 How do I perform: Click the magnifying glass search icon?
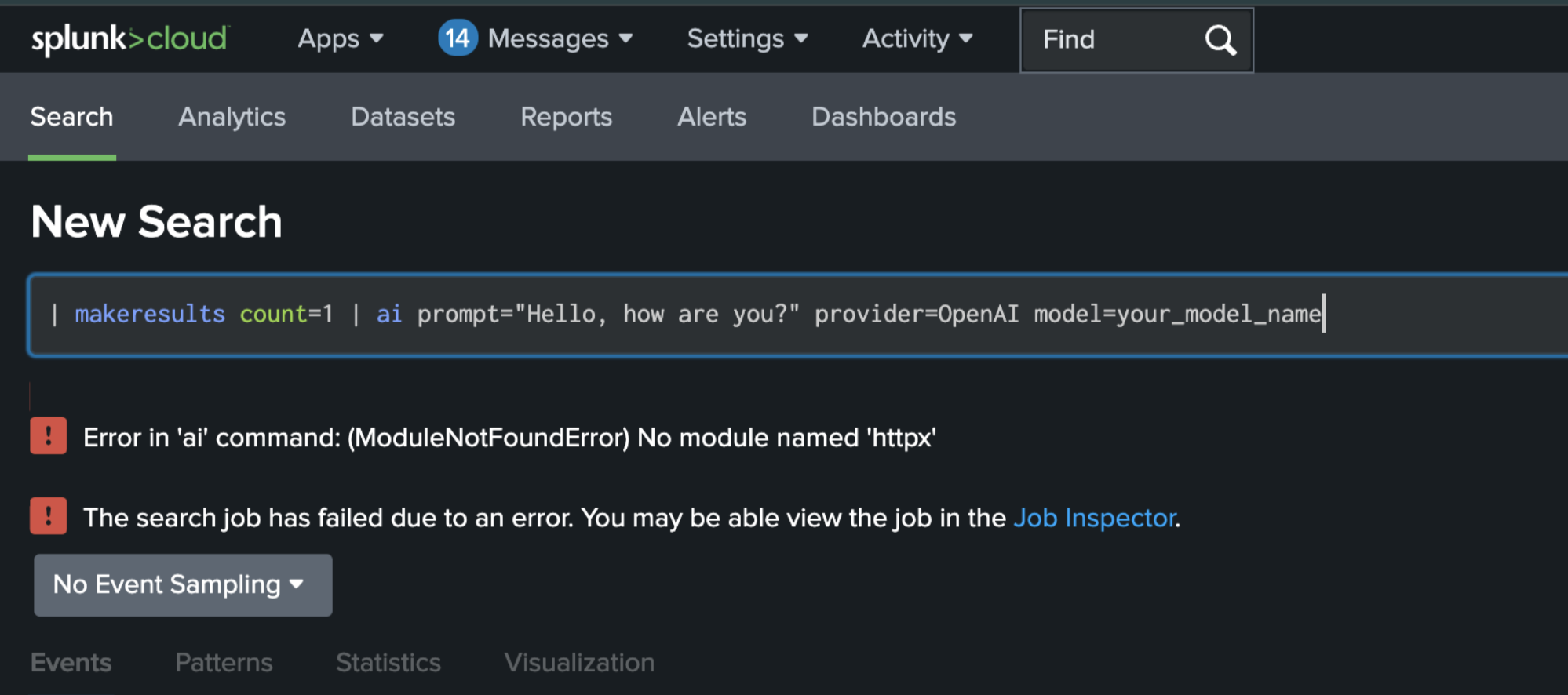[1220, 40]
